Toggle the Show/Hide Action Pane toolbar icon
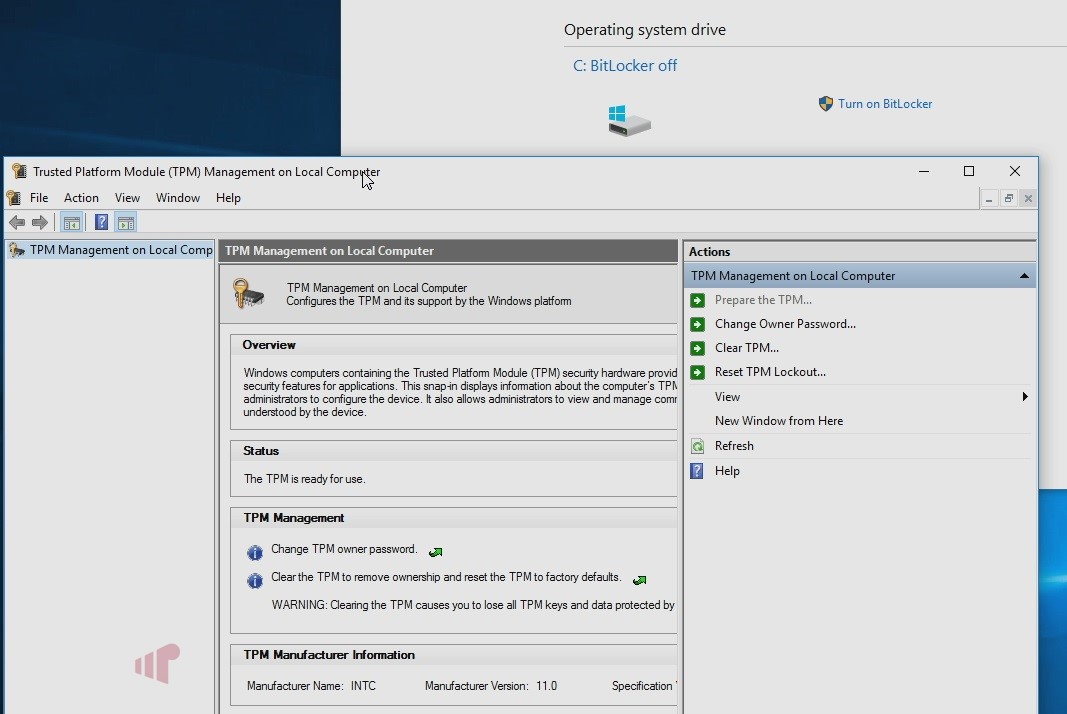The image size is (1067, 714). (126, 223)
